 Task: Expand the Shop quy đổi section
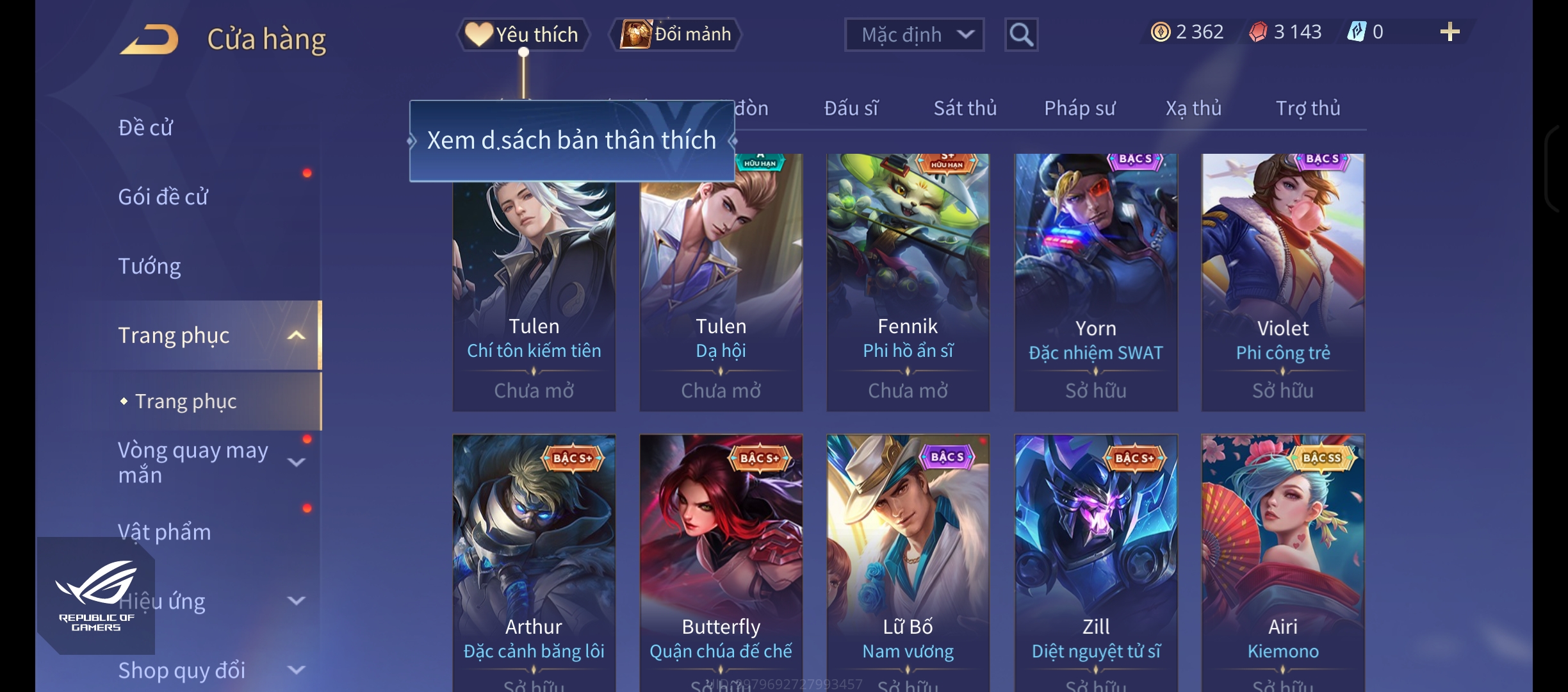296,670
